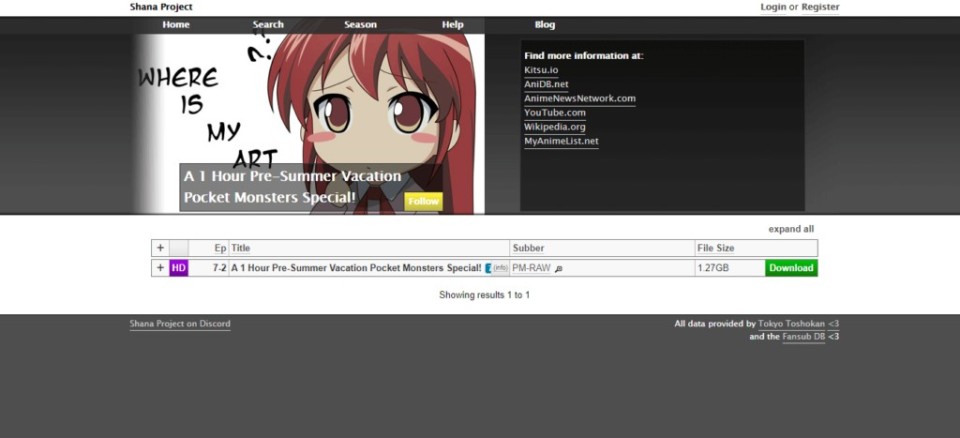Open the Help menu item
The height and width of the screenshot is (438, 960).
click(x=452, y=25)
